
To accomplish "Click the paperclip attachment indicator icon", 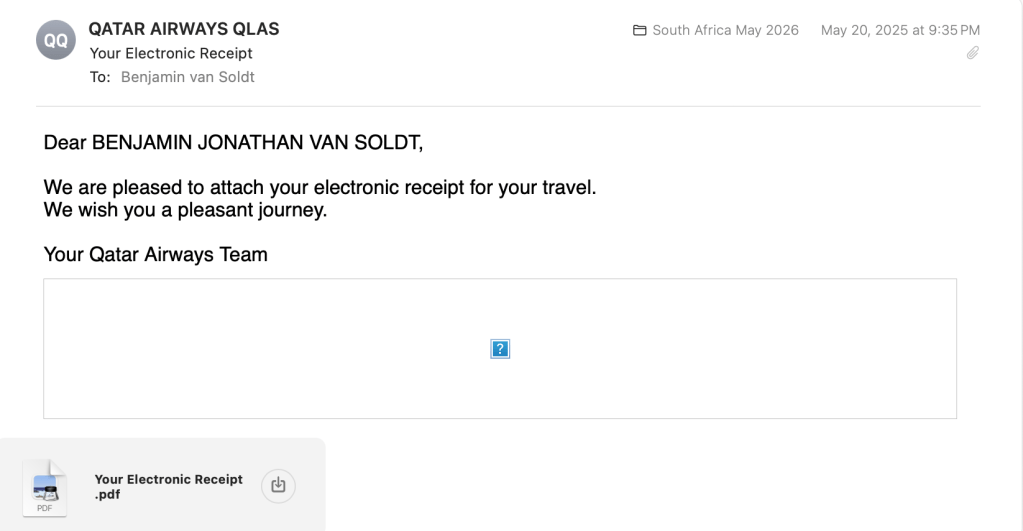I will pos(972,53).
